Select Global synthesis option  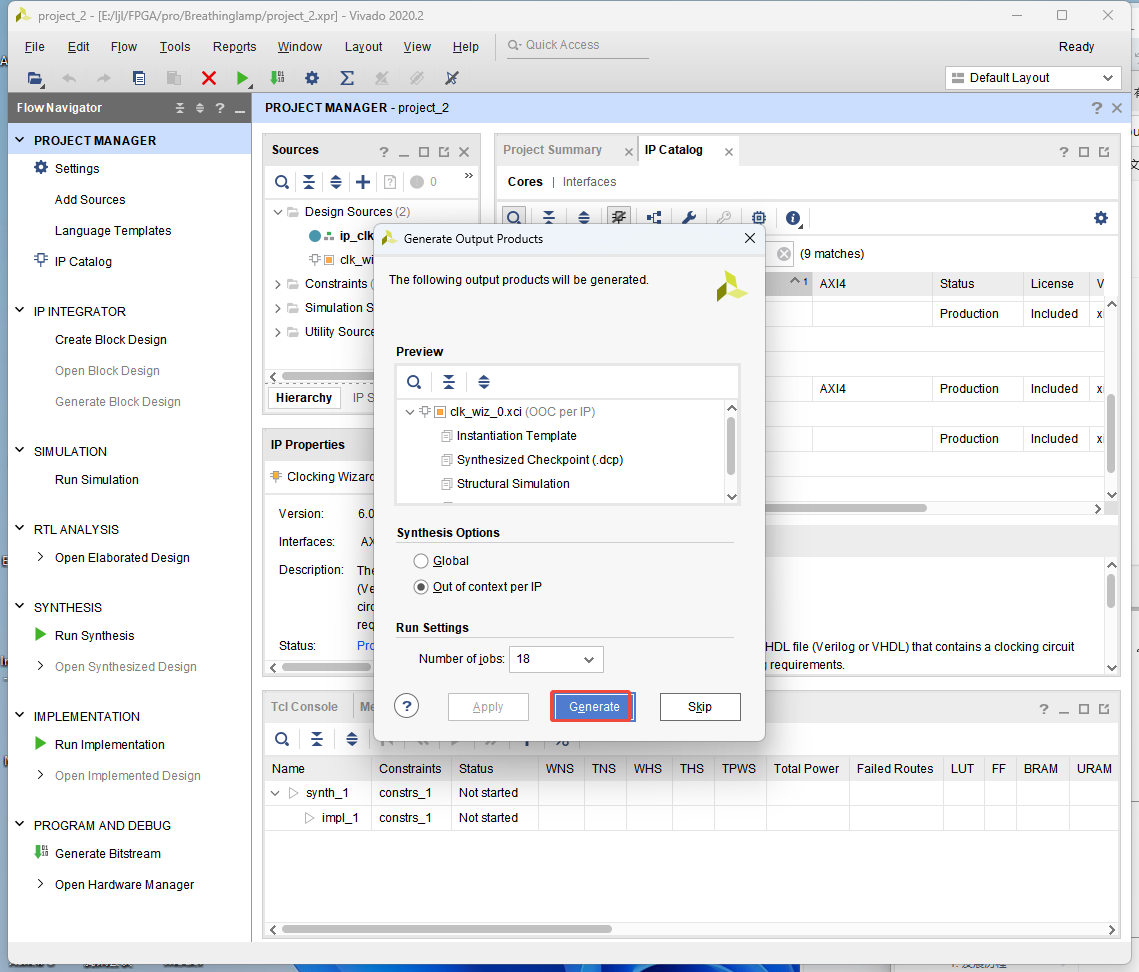tap(421, 561)
